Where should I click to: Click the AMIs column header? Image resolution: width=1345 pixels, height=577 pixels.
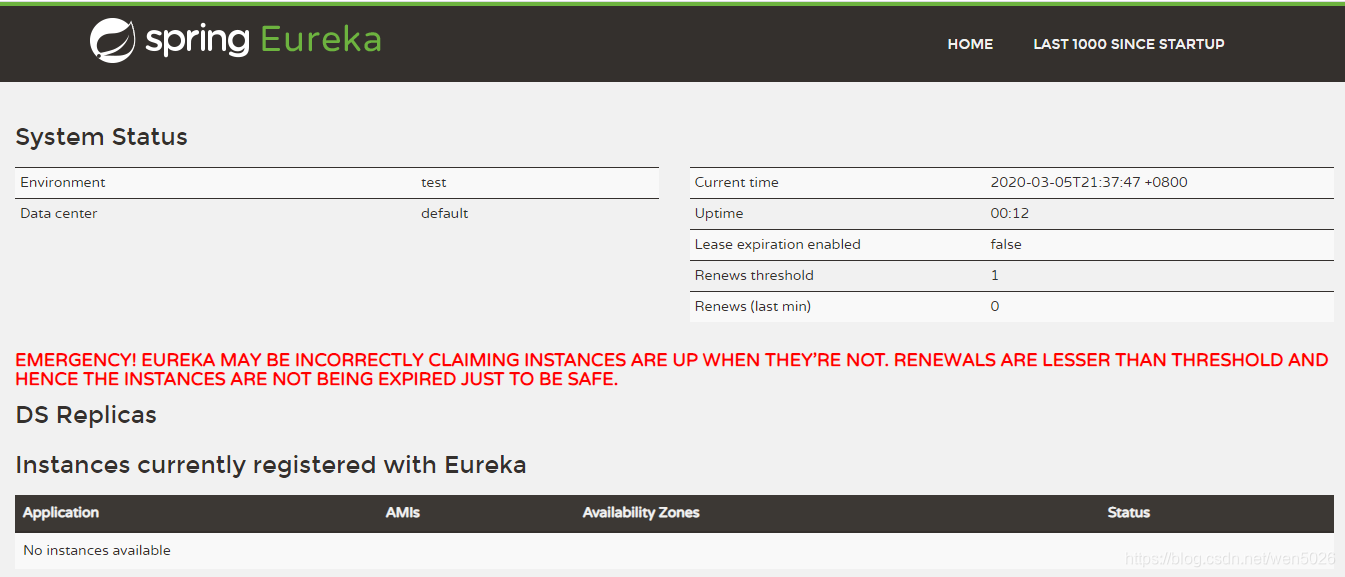[x=403, y=512]
